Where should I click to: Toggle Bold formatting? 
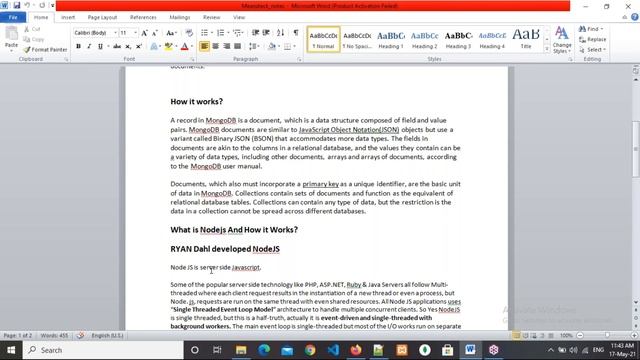coord(78,47)
